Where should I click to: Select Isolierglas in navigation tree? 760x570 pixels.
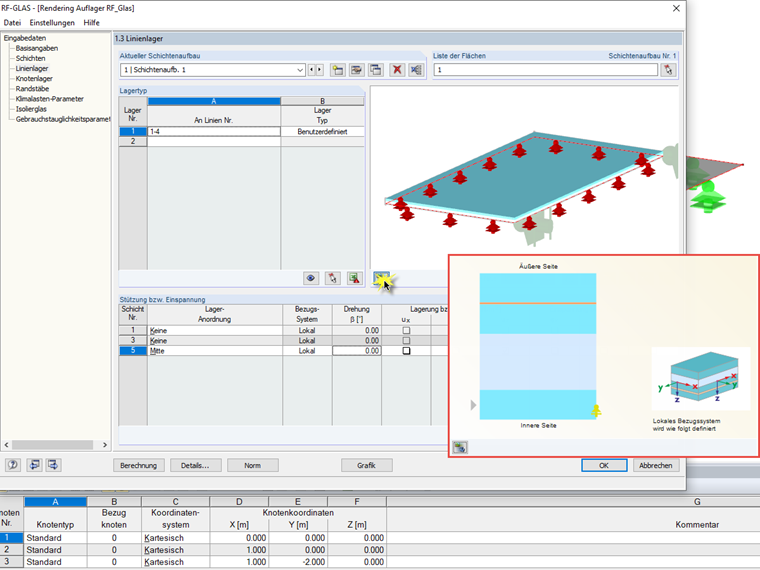click(31, 109)
